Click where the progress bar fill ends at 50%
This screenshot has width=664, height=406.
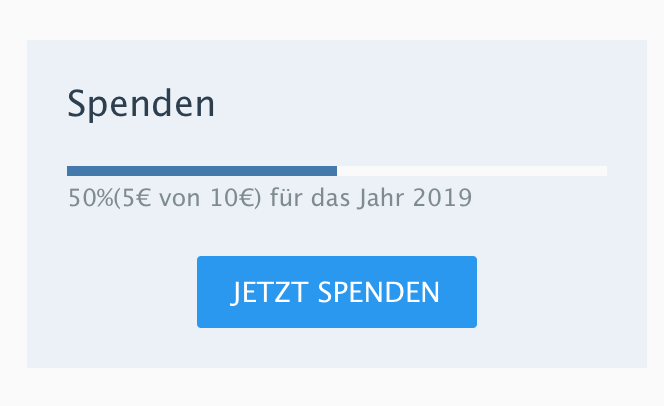[x=336, y=171]
